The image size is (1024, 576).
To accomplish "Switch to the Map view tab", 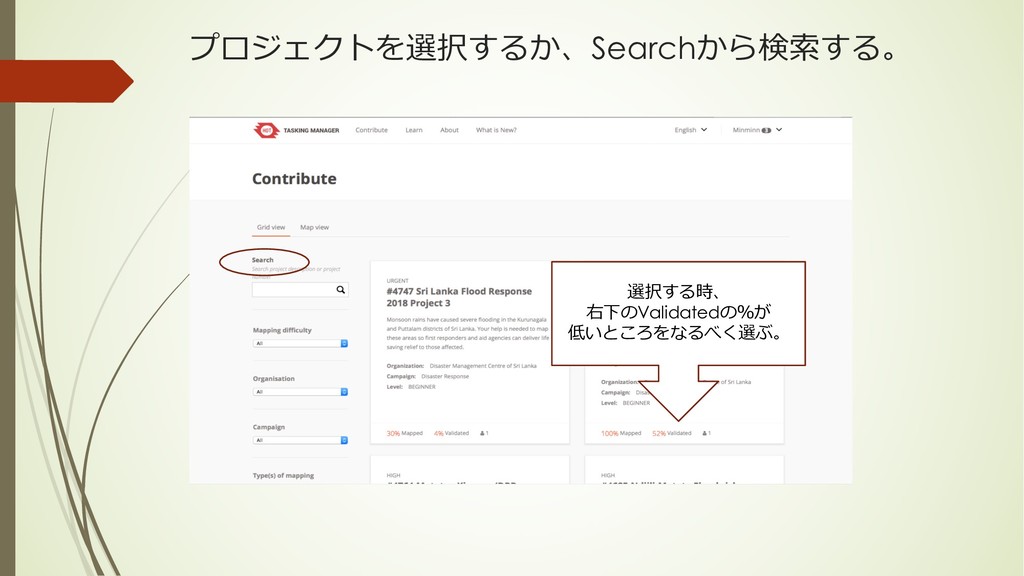I will pyautogui.click(x=314, y=227).
